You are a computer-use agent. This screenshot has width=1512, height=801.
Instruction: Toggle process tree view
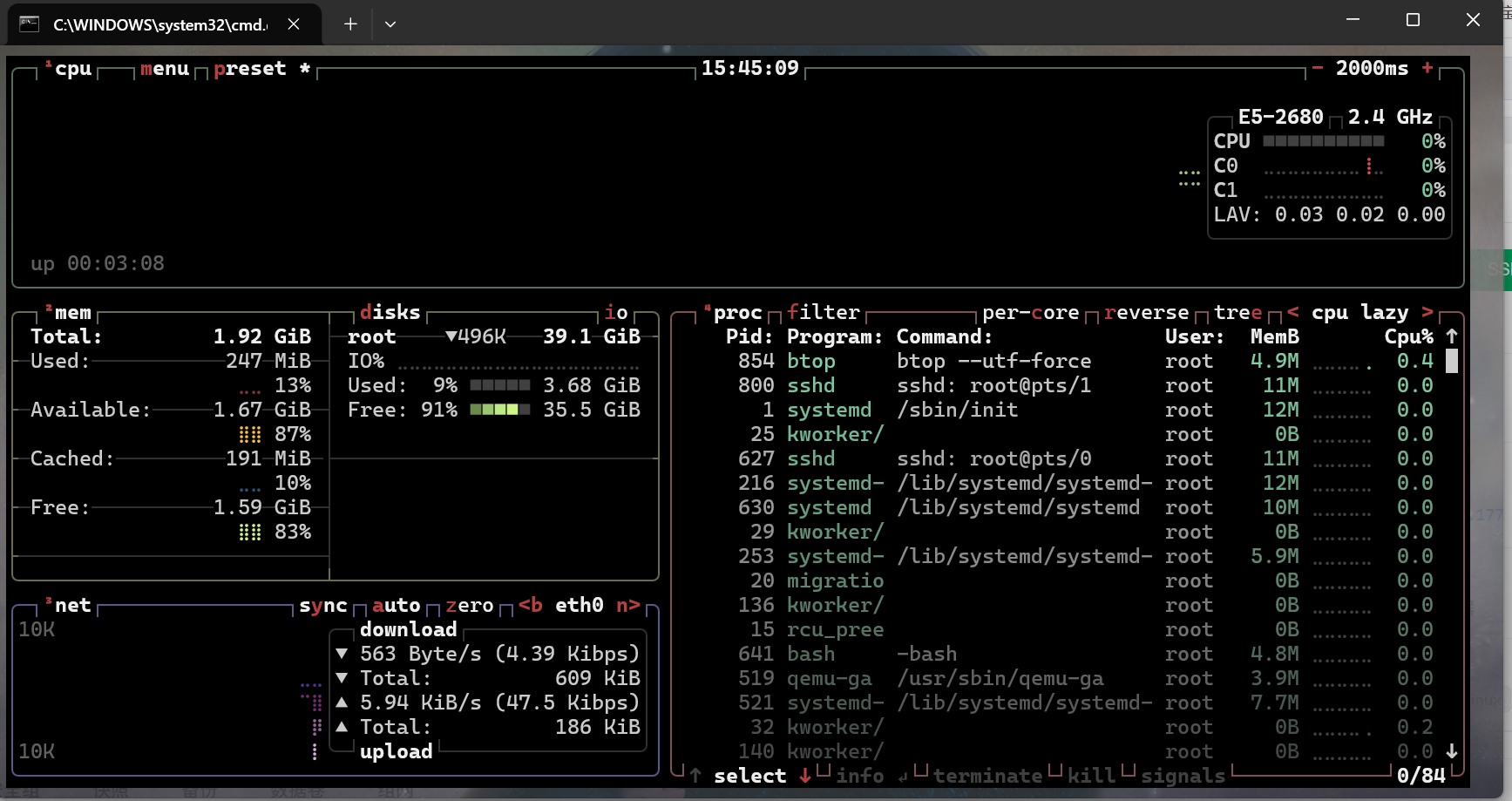1238,312
